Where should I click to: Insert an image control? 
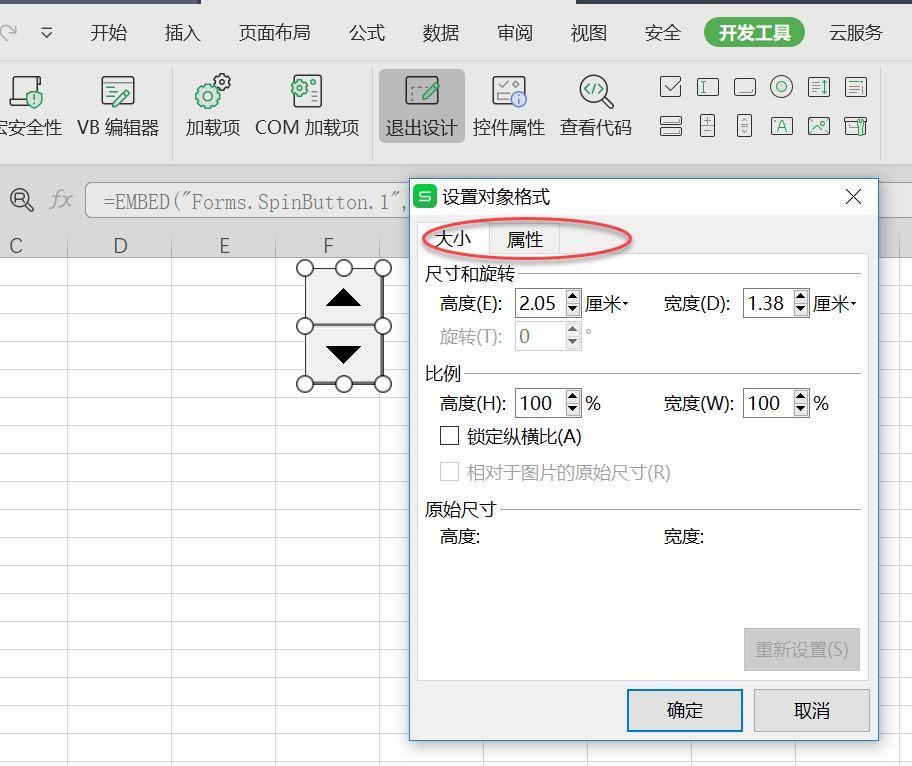[819, 126]
